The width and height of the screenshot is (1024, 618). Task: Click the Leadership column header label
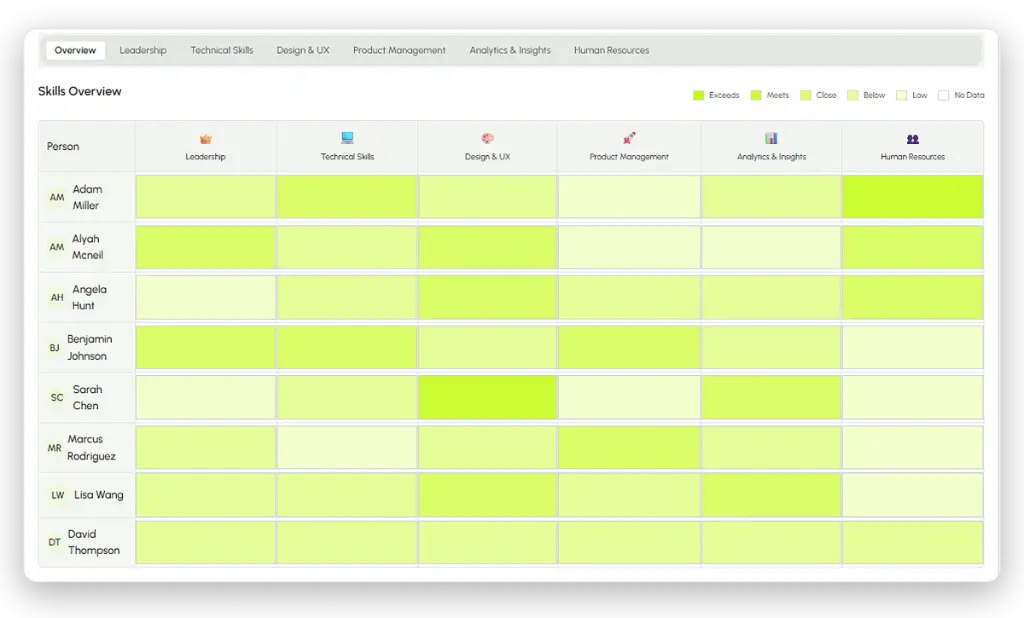(x=206, y=157)
